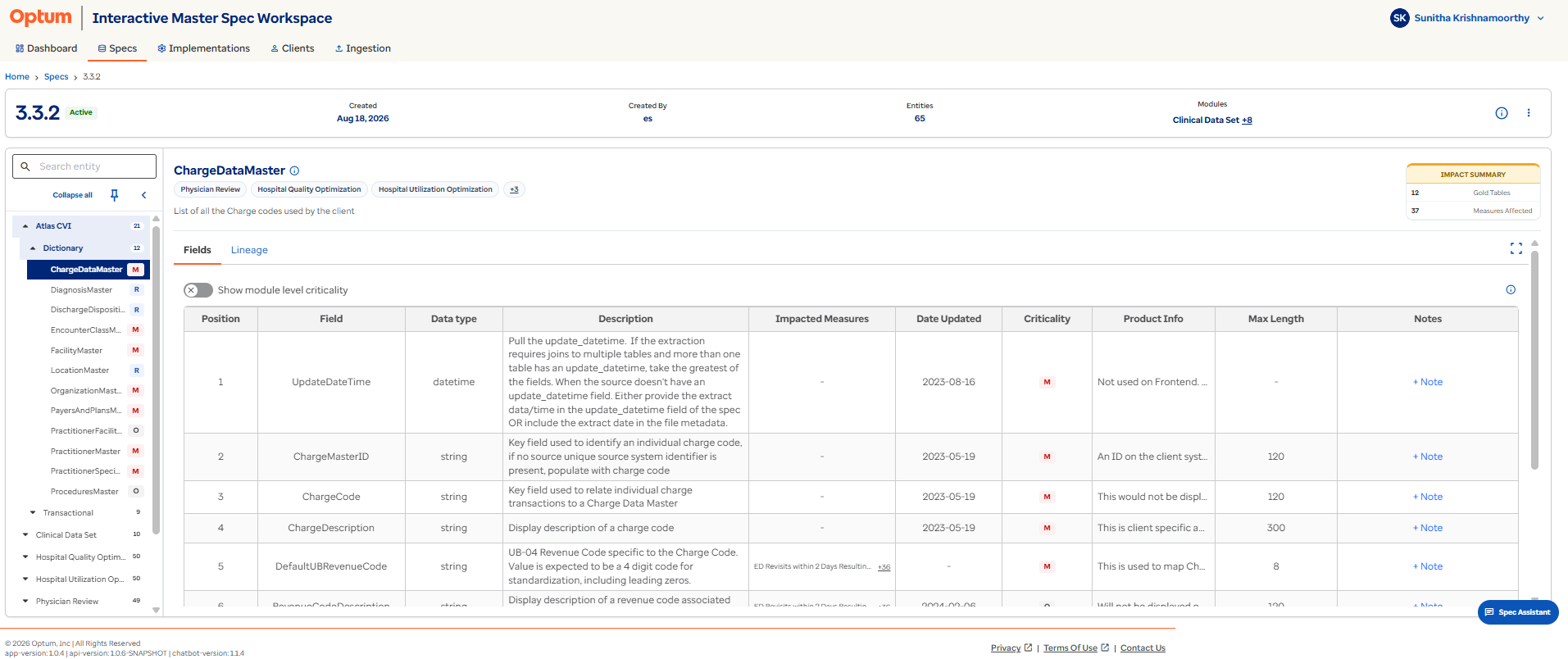This screenshot has width=1568, height=659.
Task: Expand the Physician Review group
Action: click(x=25, y=602)
